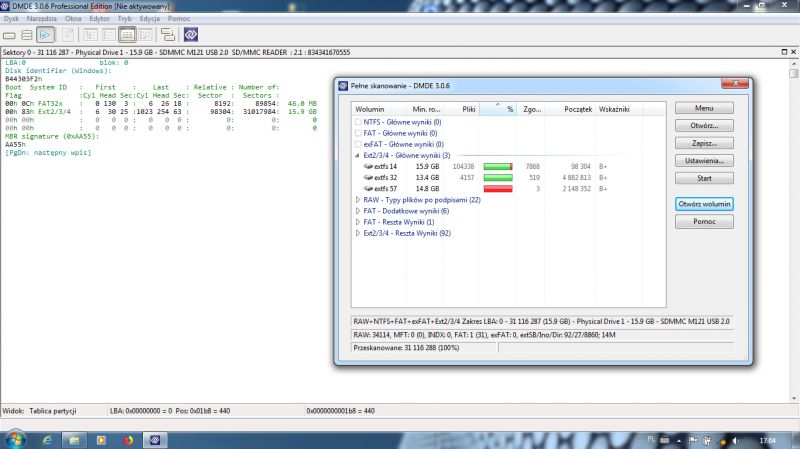Click the disk editor table view icon
The image size is (800, 449).
[x=127, y=35]
